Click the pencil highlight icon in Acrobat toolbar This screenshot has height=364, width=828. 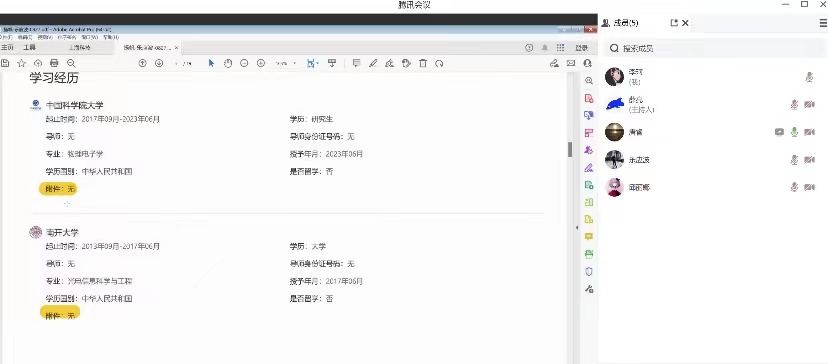(373, 63)
